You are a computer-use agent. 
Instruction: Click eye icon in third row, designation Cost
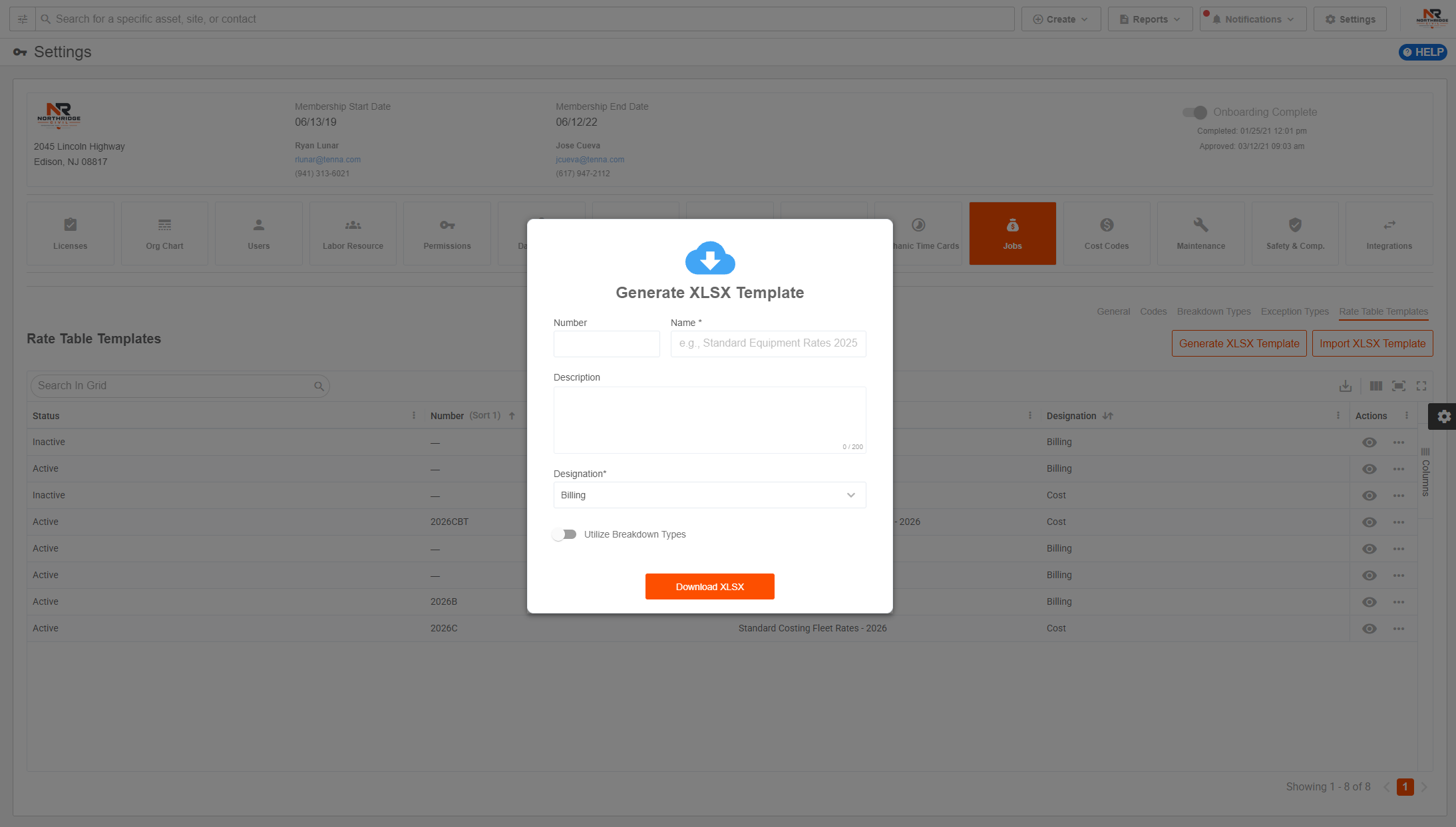pyautogui.click(x=1369, y=496)
